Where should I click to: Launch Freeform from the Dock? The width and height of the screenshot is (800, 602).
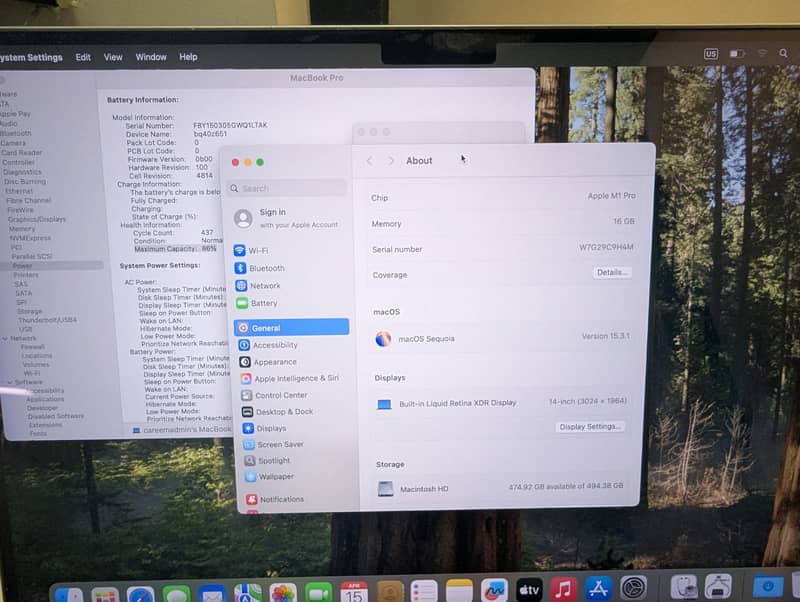tap(494, 590)
